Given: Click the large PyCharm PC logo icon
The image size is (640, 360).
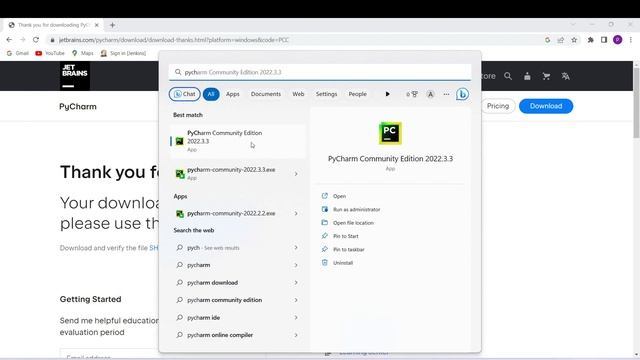Looking at the screenshot, I should point(390,133).
